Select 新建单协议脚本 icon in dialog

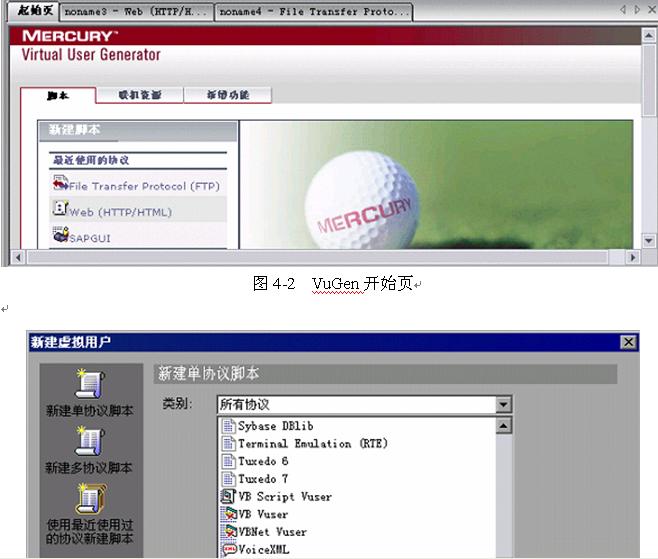point(89,384)
